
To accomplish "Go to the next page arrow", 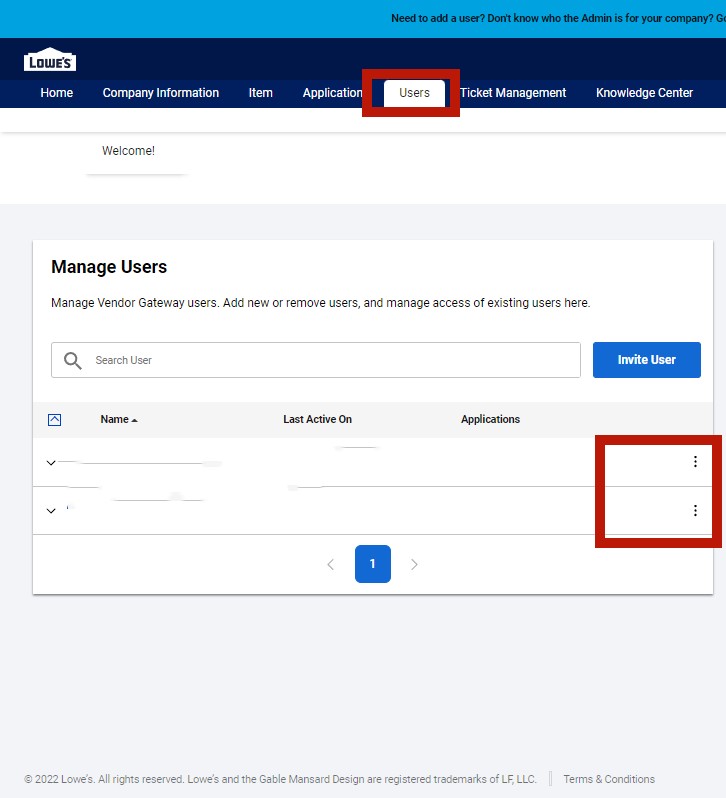I will tap(414, 564).
